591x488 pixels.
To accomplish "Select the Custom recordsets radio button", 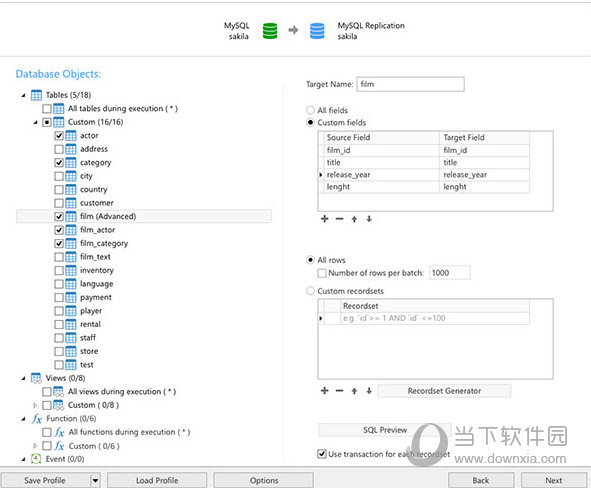I will (310, 291).
